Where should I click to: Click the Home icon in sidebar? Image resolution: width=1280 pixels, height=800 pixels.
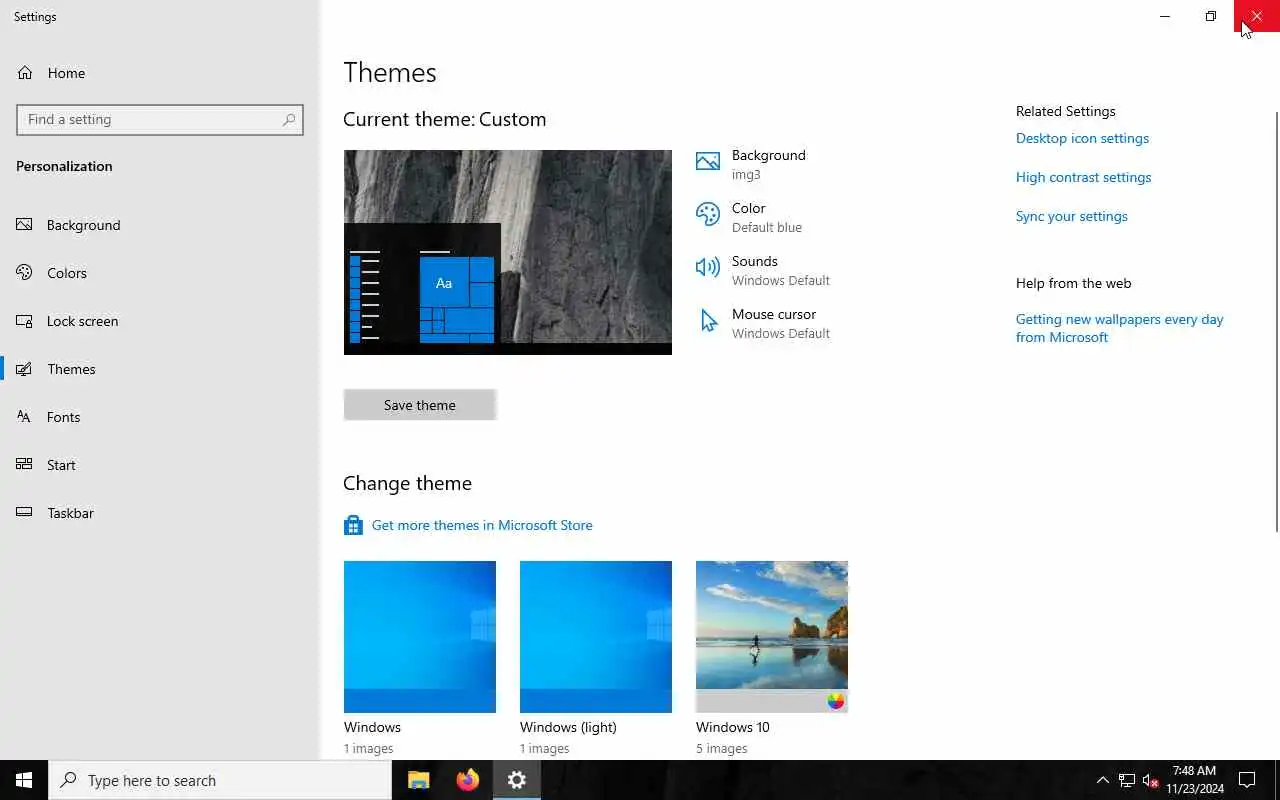[x=25, y=73]
